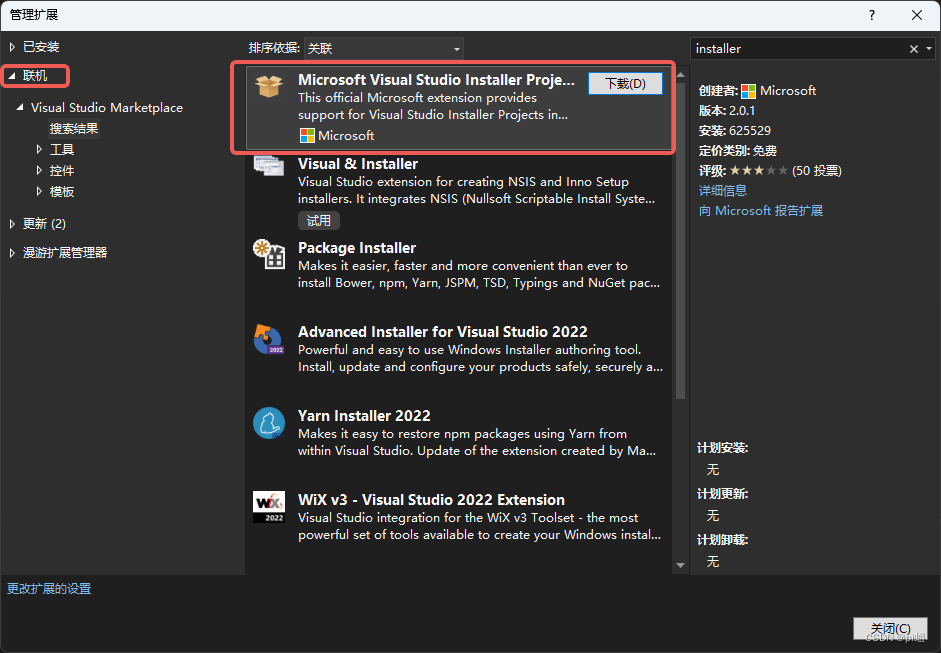Screen dimensions: 941x653
Task: Click the Microsoft logo under the first result
Action: 307,136
